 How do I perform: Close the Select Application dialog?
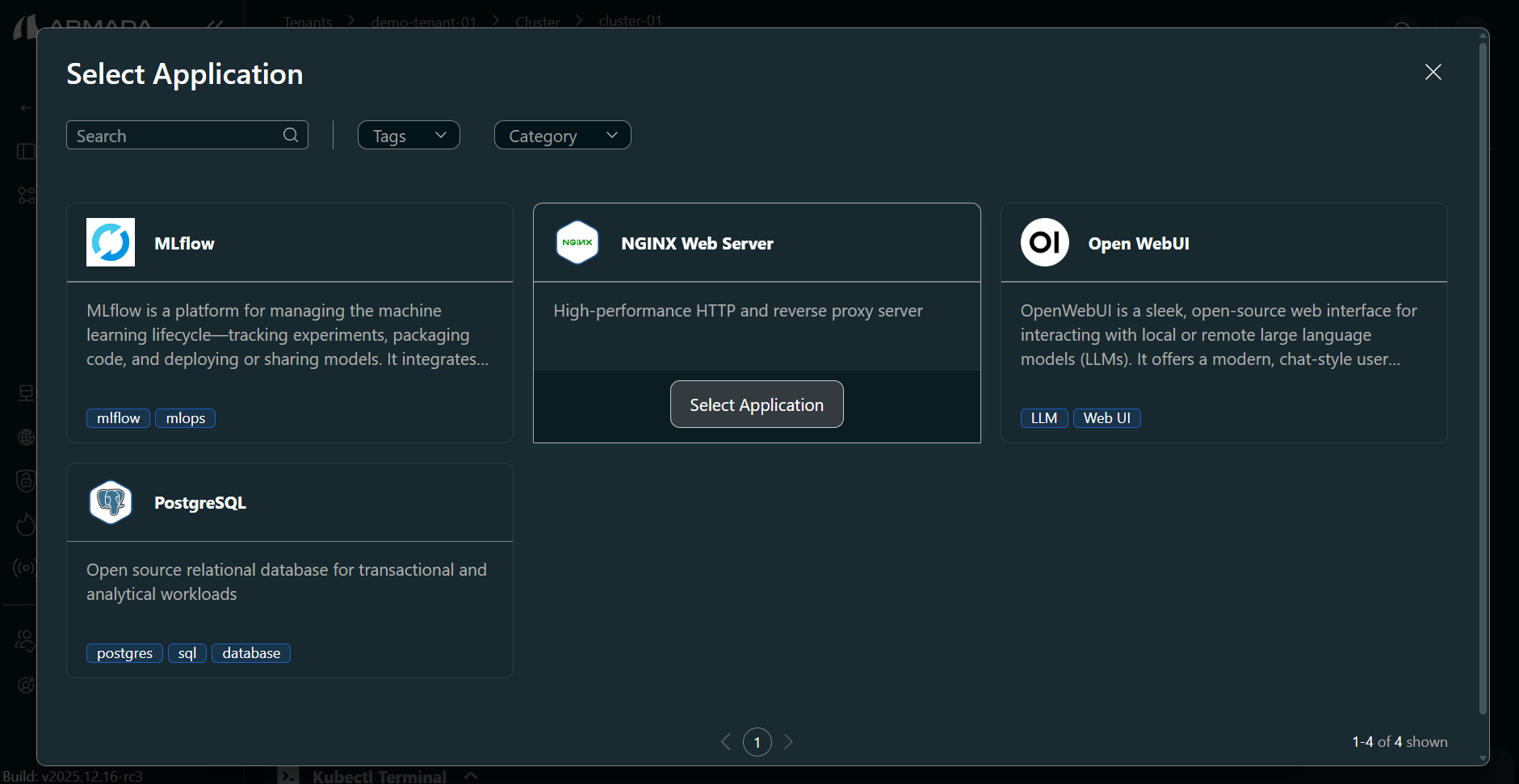point(1433,72)
